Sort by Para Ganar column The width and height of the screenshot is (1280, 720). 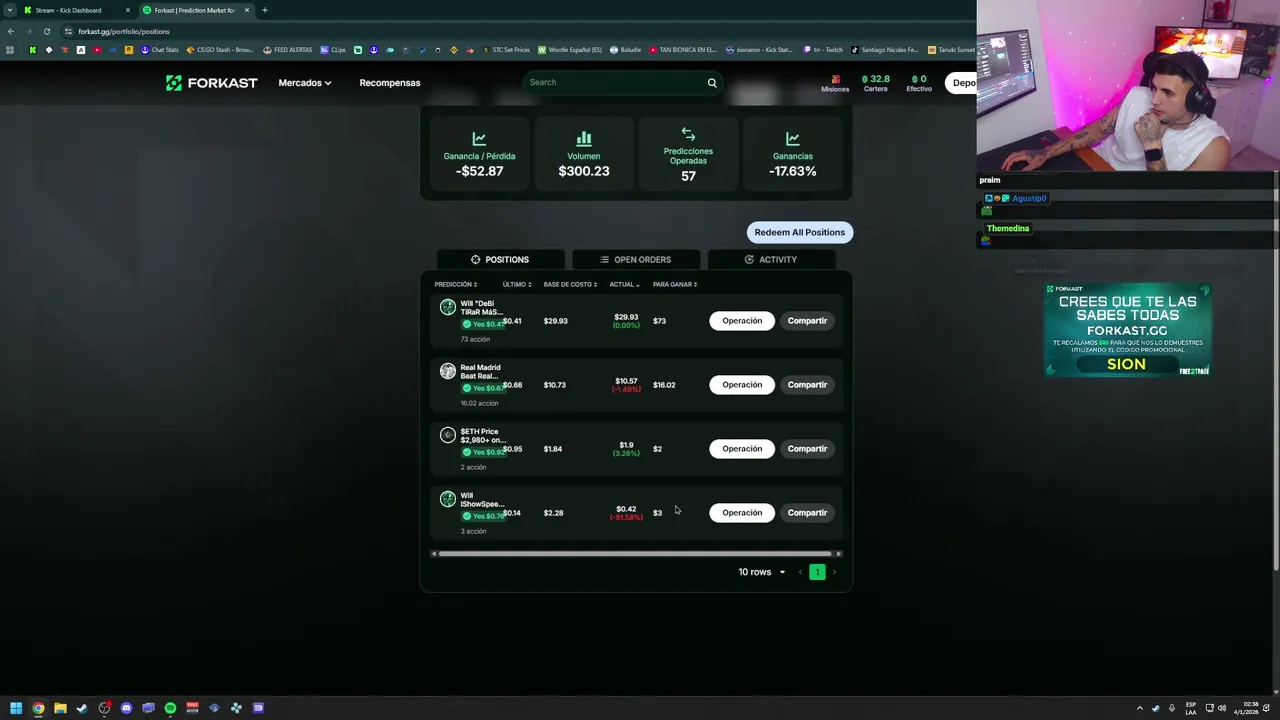point(675,284)
